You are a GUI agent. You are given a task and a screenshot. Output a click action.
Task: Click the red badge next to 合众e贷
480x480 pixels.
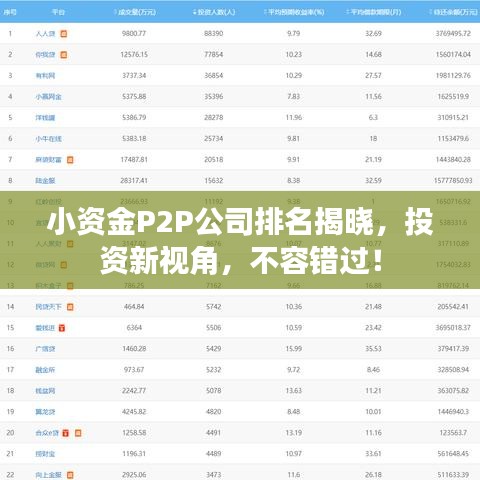[x=66, y=433]
